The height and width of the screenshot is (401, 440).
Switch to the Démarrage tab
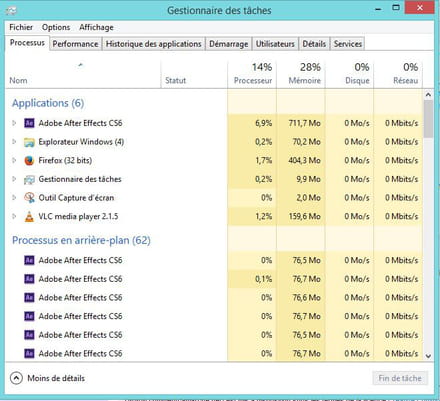click(x=228, y=44)
